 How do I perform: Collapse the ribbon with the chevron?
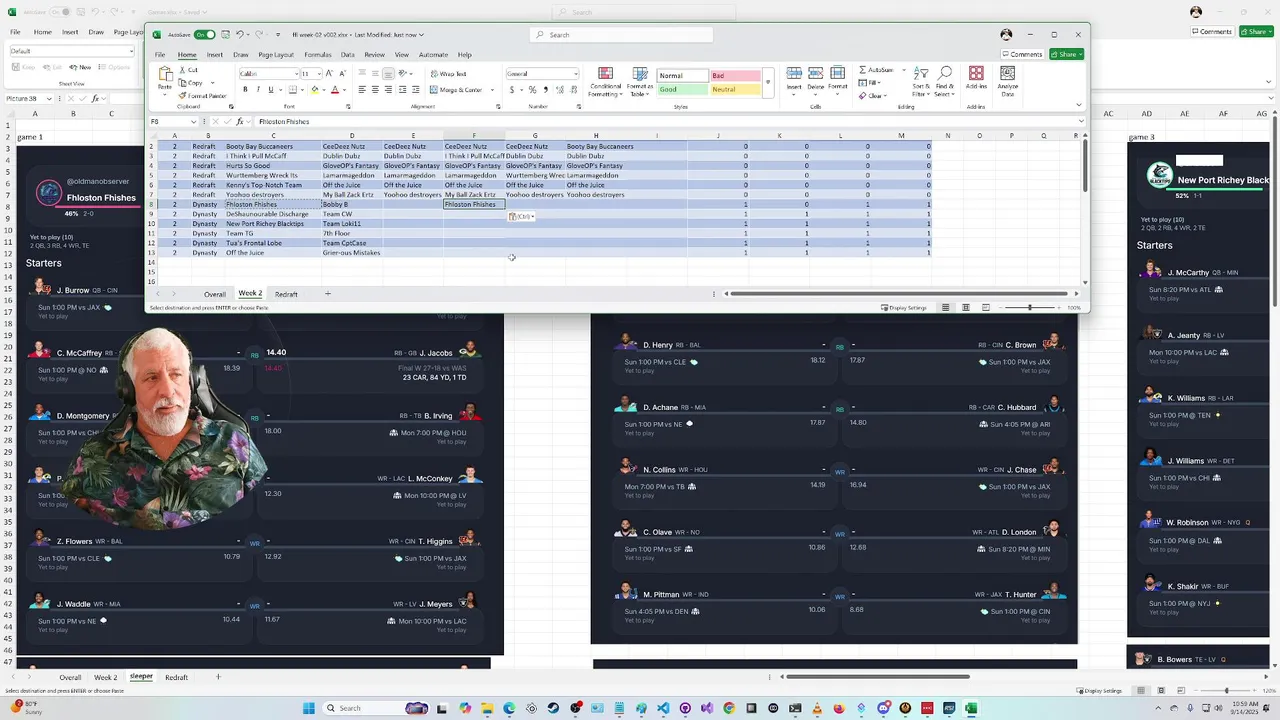click(x=1078, y=105)
